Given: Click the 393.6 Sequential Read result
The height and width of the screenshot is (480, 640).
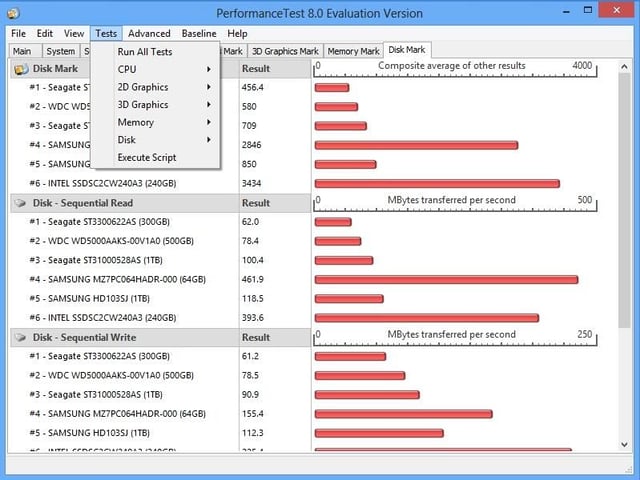Looking at the screenshot, I should (x=252, y=318).
